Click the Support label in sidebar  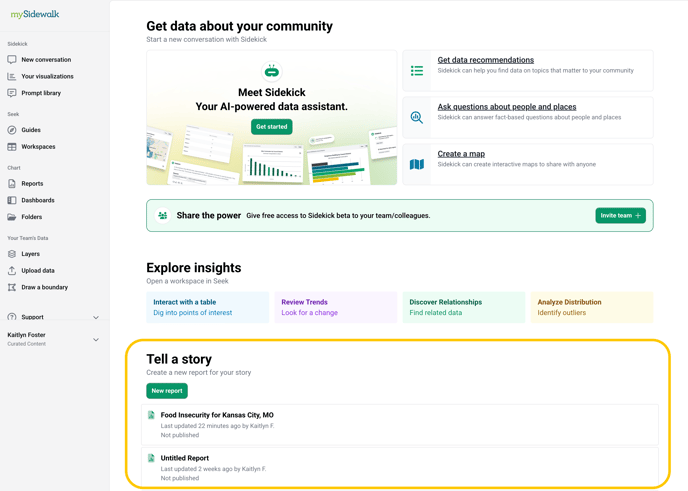coord(32,317)
